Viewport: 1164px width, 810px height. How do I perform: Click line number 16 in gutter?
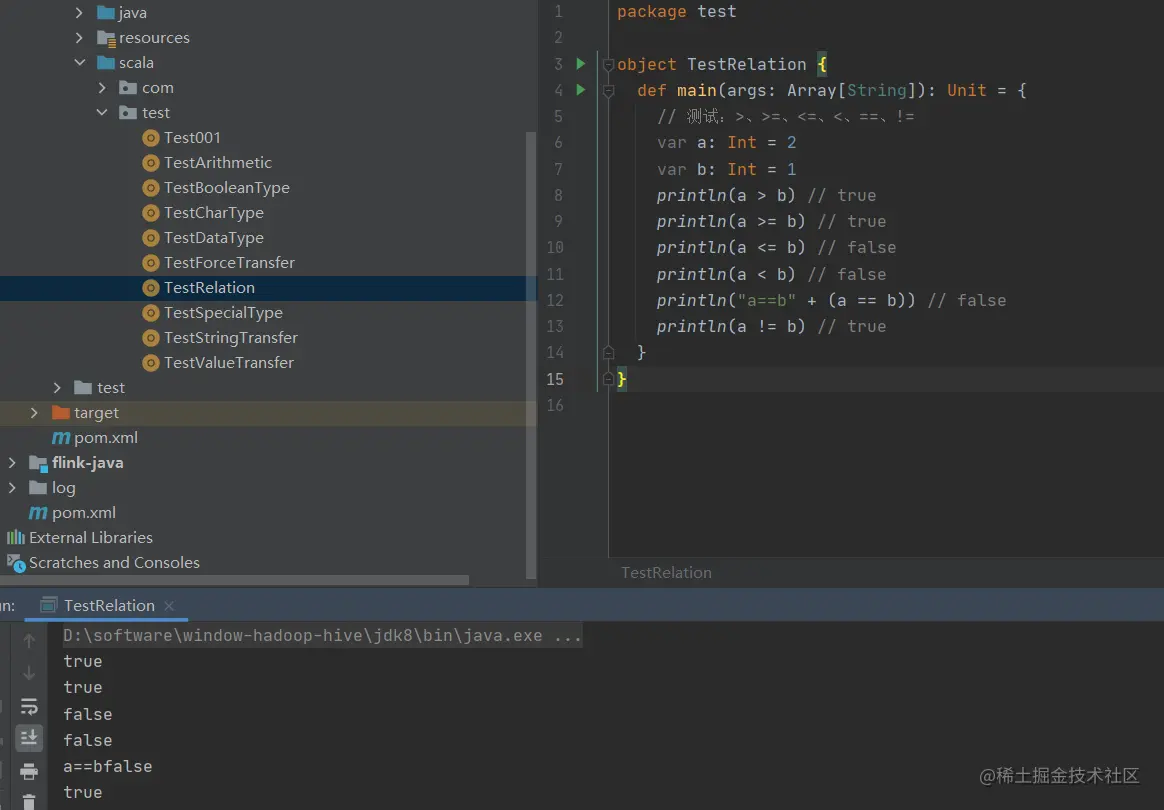point(555,405)
